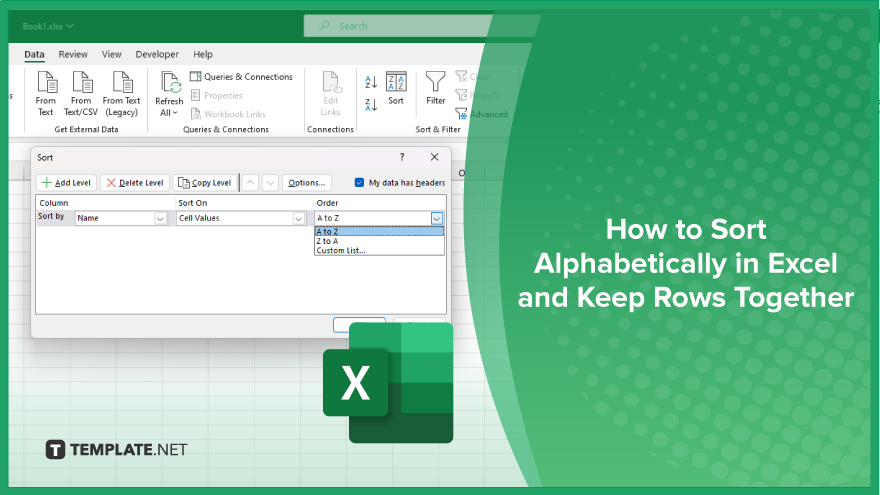Click the Advanced filter option
This screenshot has height=495, width=880.
(482, 114)
